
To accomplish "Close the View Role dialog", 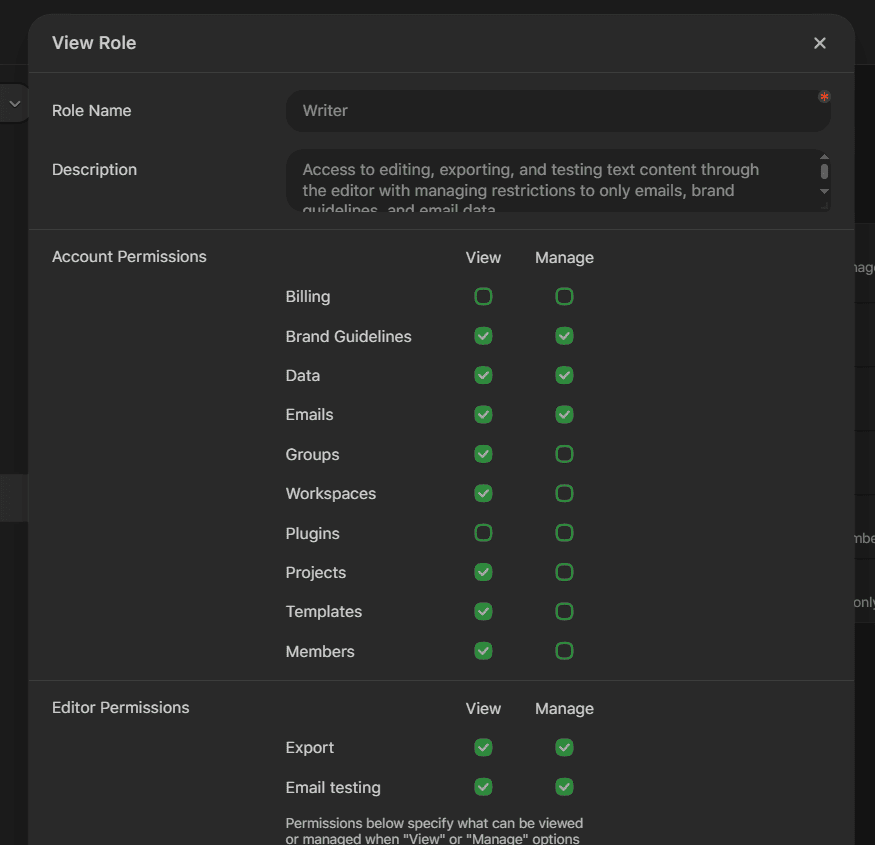I will pos(819,43).
